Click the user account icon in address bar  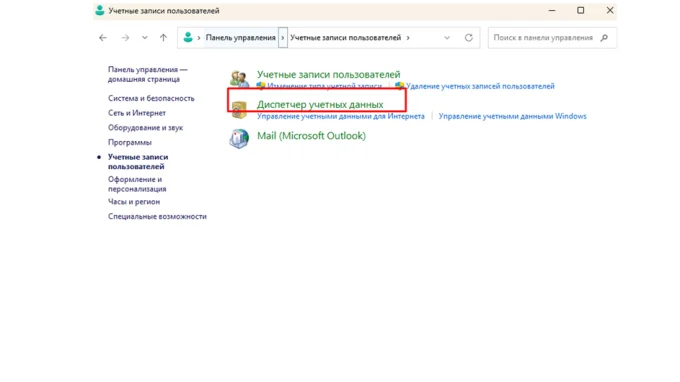click(188, 37)
